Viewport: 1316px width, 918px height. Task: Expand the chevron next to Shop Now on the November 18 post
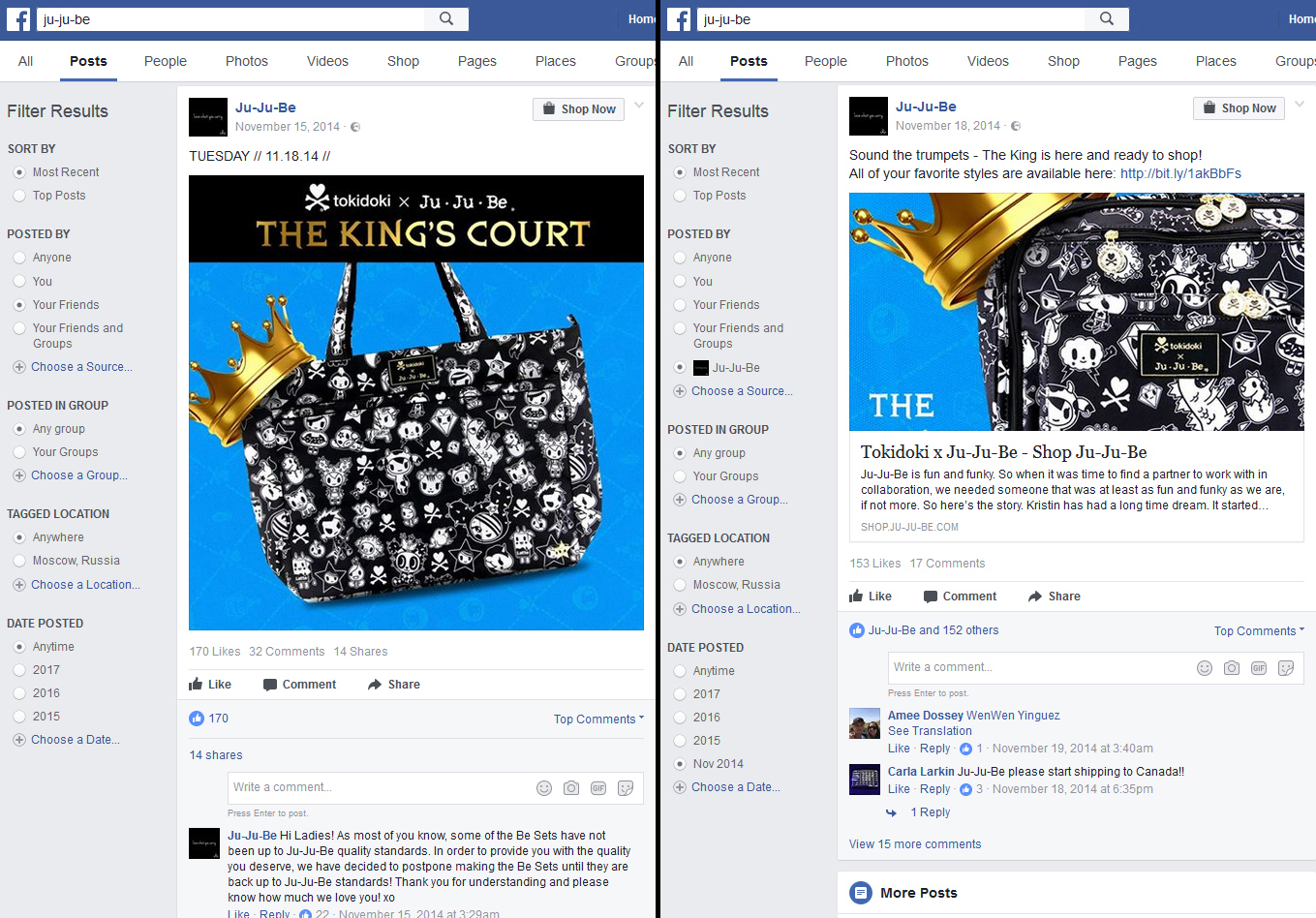pos(1300,105)
